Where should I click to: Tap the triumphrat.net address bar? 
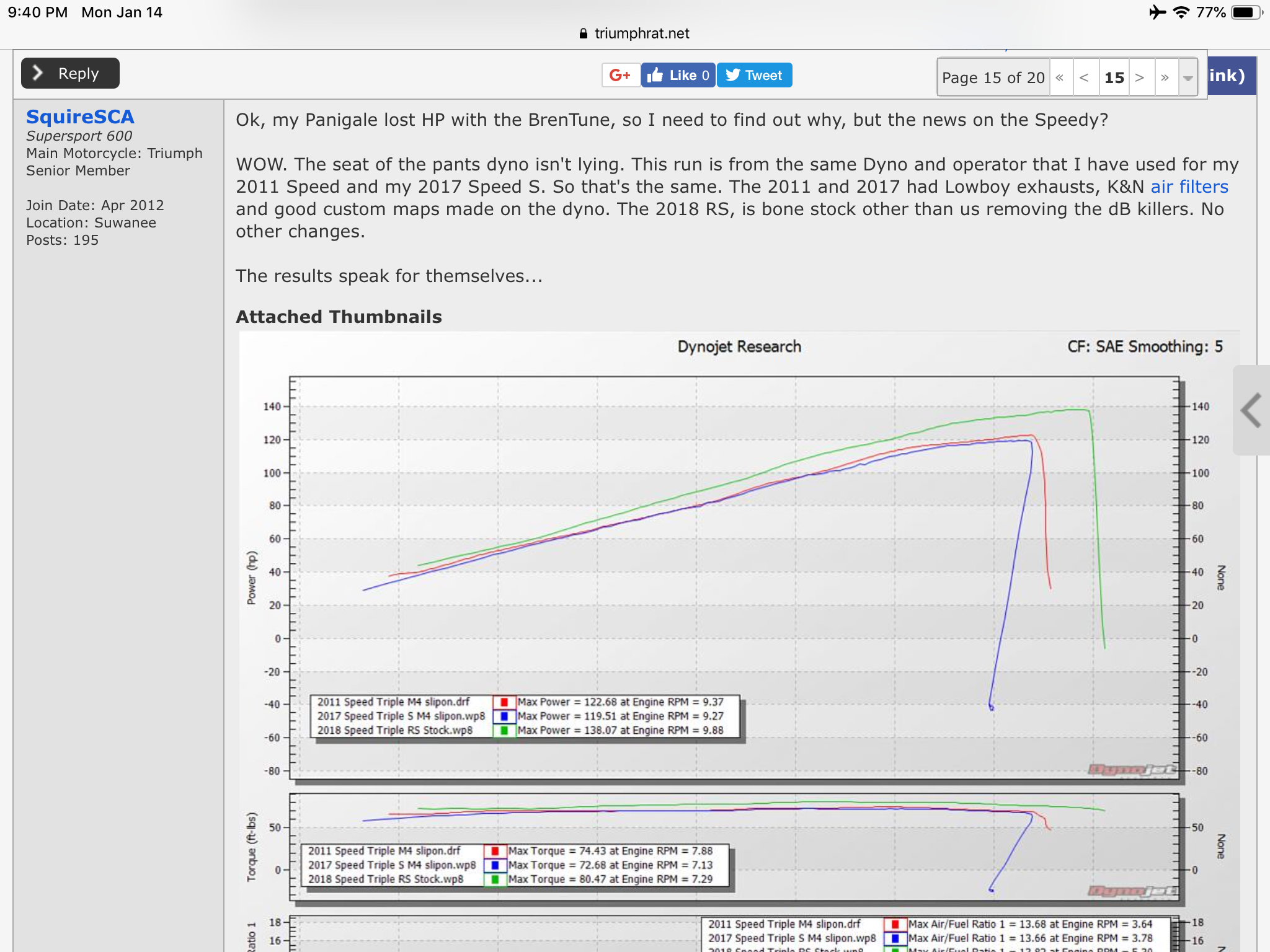pos(634,33)
